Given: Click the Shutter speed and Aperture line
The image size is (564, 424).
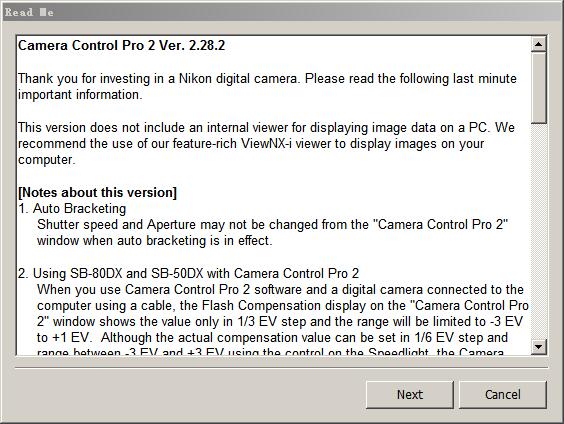Looking at the screenshot, I should click(272, 224).
